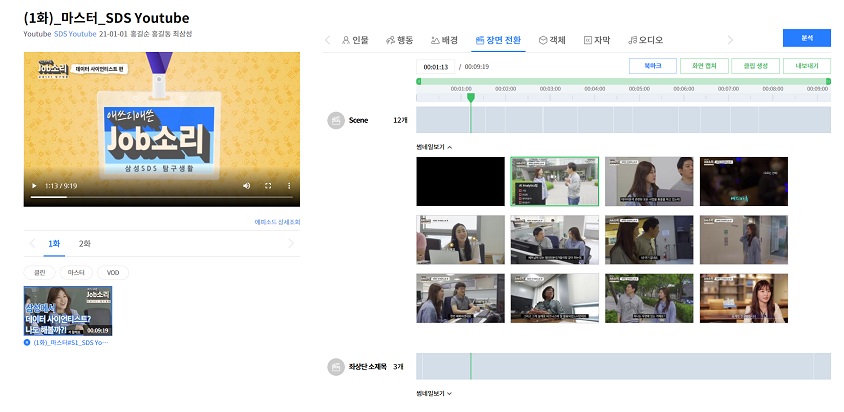Toggle the 클린 filter chip
This screenshot has height=412, width=844.
(x=40, y=272)
